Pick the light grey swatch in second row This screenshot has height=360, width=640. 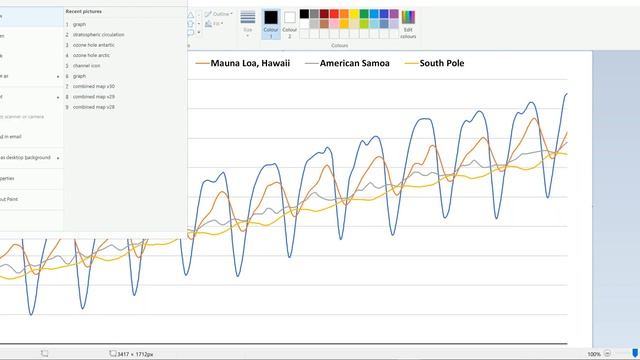pos(314,24)
